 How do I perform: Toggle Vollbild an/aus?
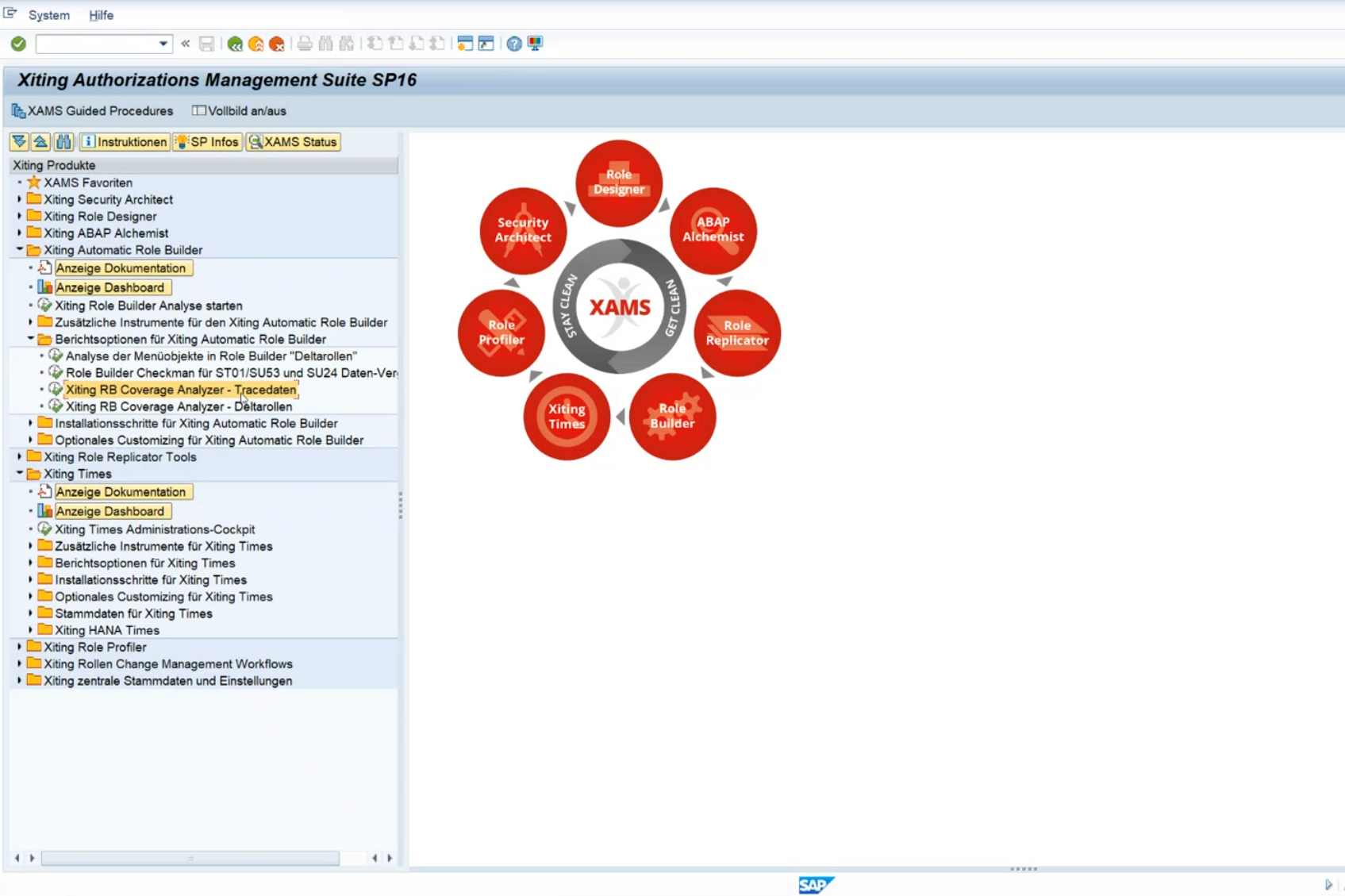pyautogui.click(x=239, y=111)
